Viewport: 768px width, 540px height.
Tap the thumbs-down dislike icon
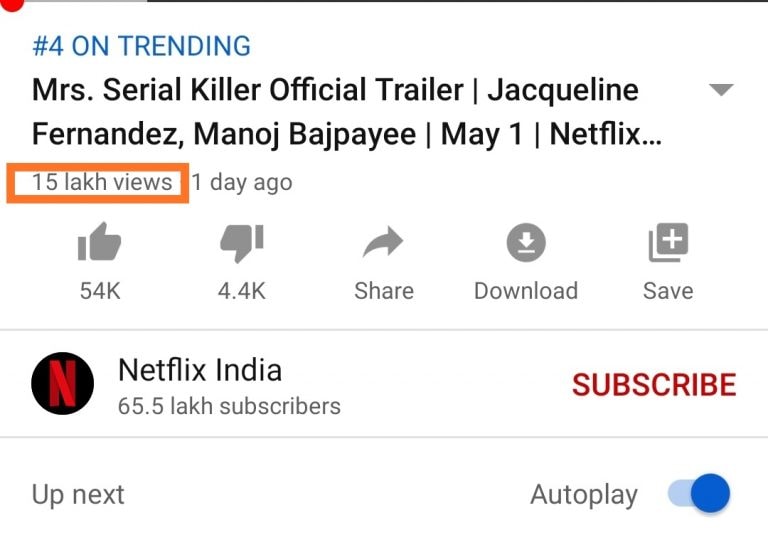(x=241, y=244)
